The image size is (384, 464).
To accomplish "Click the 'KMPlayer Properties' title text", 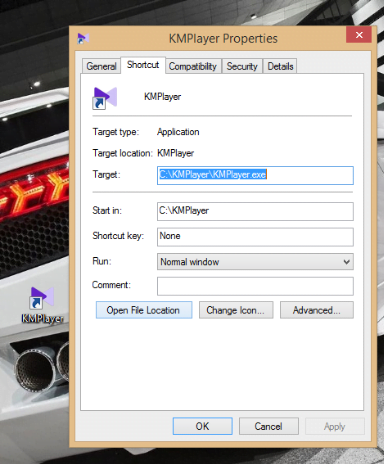I will click(x=223, y=38).
